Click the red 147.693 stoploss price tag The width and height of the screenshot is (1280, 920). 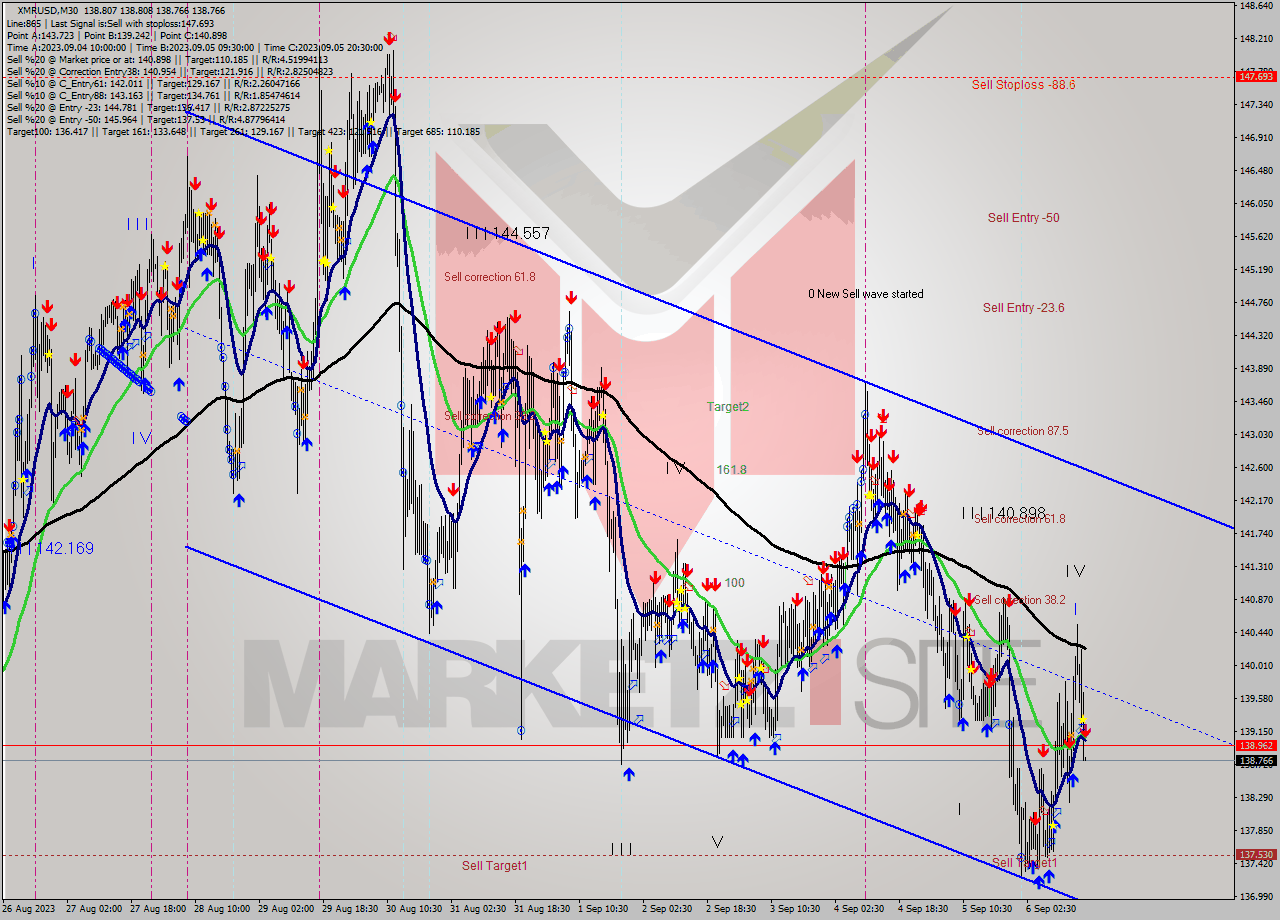pyautogui.click(x=1256, y=76)
